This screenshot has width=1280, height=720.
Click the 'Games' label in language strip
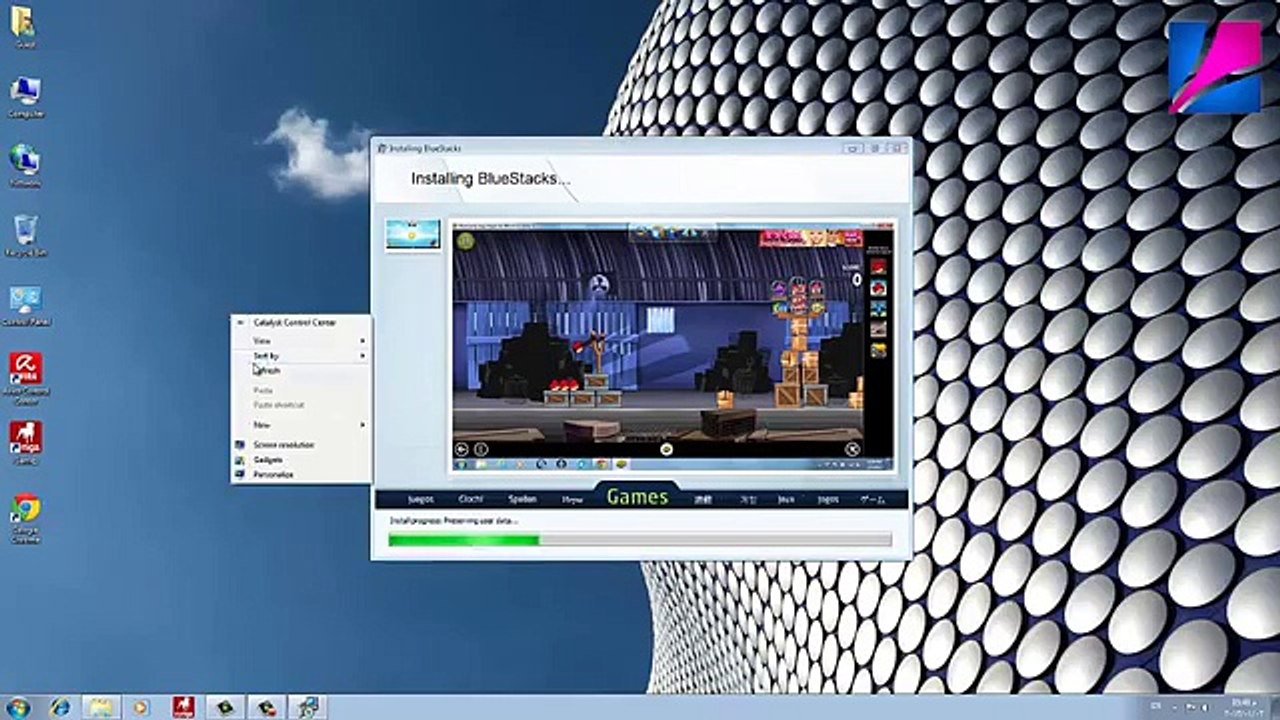(x=637, y=497)
